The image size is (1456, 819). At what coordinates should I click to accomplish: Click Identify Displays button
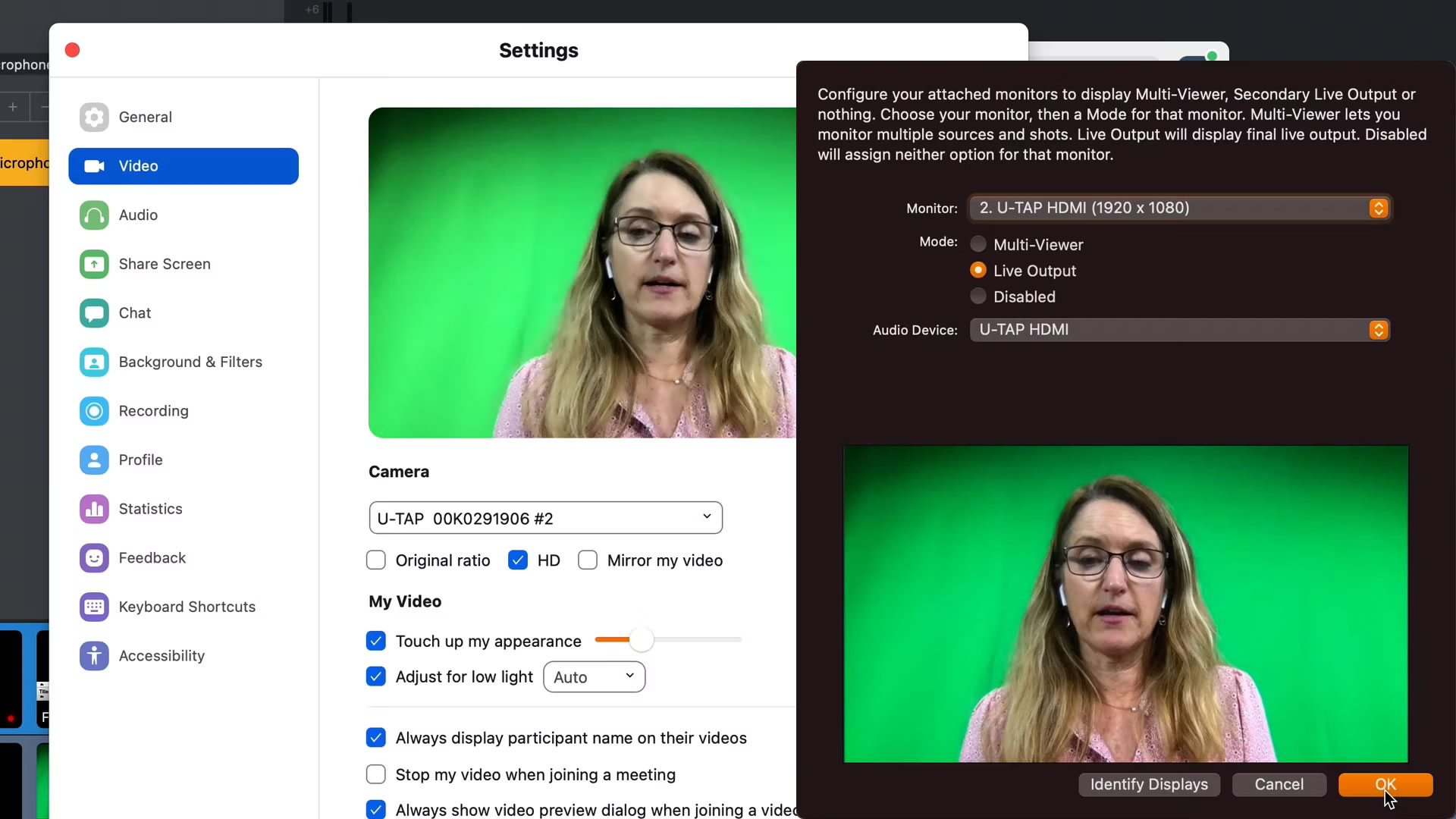click(1149, 784)
